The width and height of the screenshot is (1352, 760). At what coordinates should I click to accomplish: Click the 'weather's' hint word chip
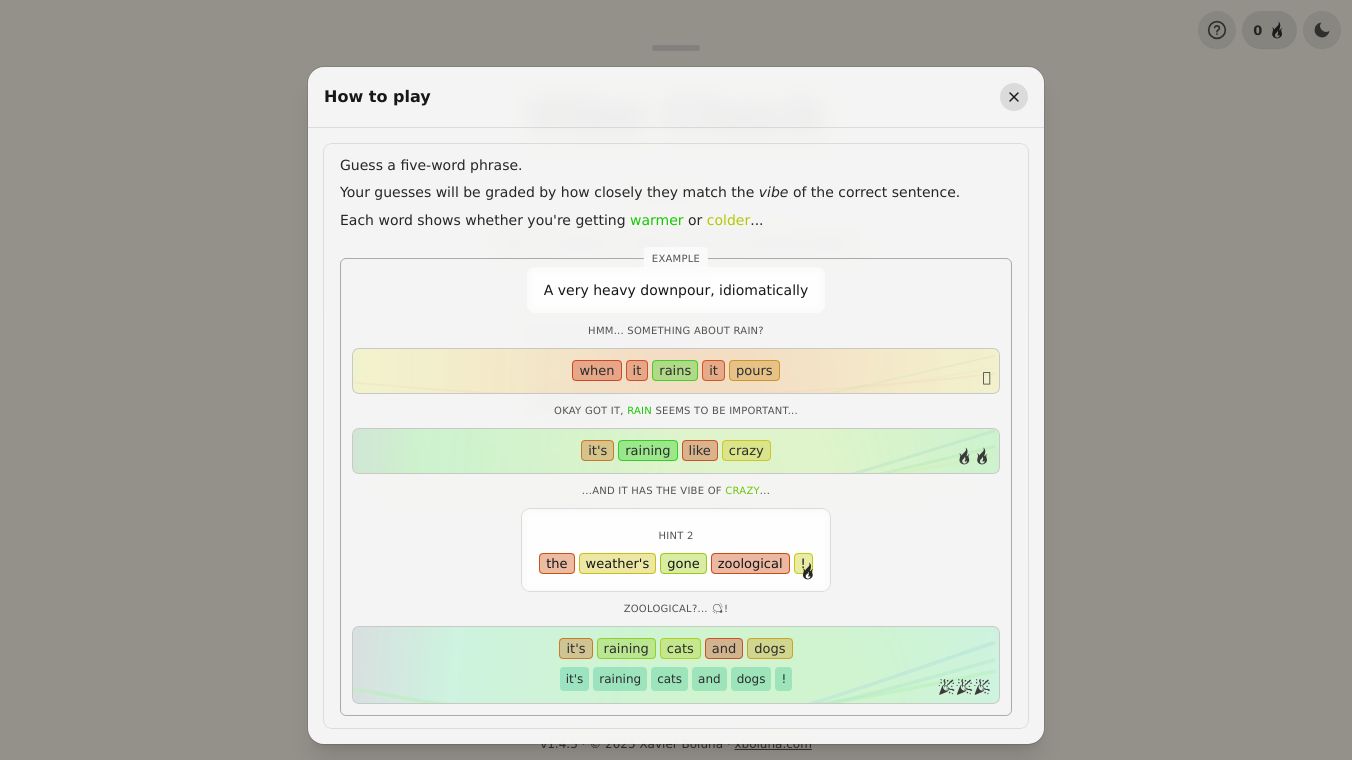tap(617, 564)
